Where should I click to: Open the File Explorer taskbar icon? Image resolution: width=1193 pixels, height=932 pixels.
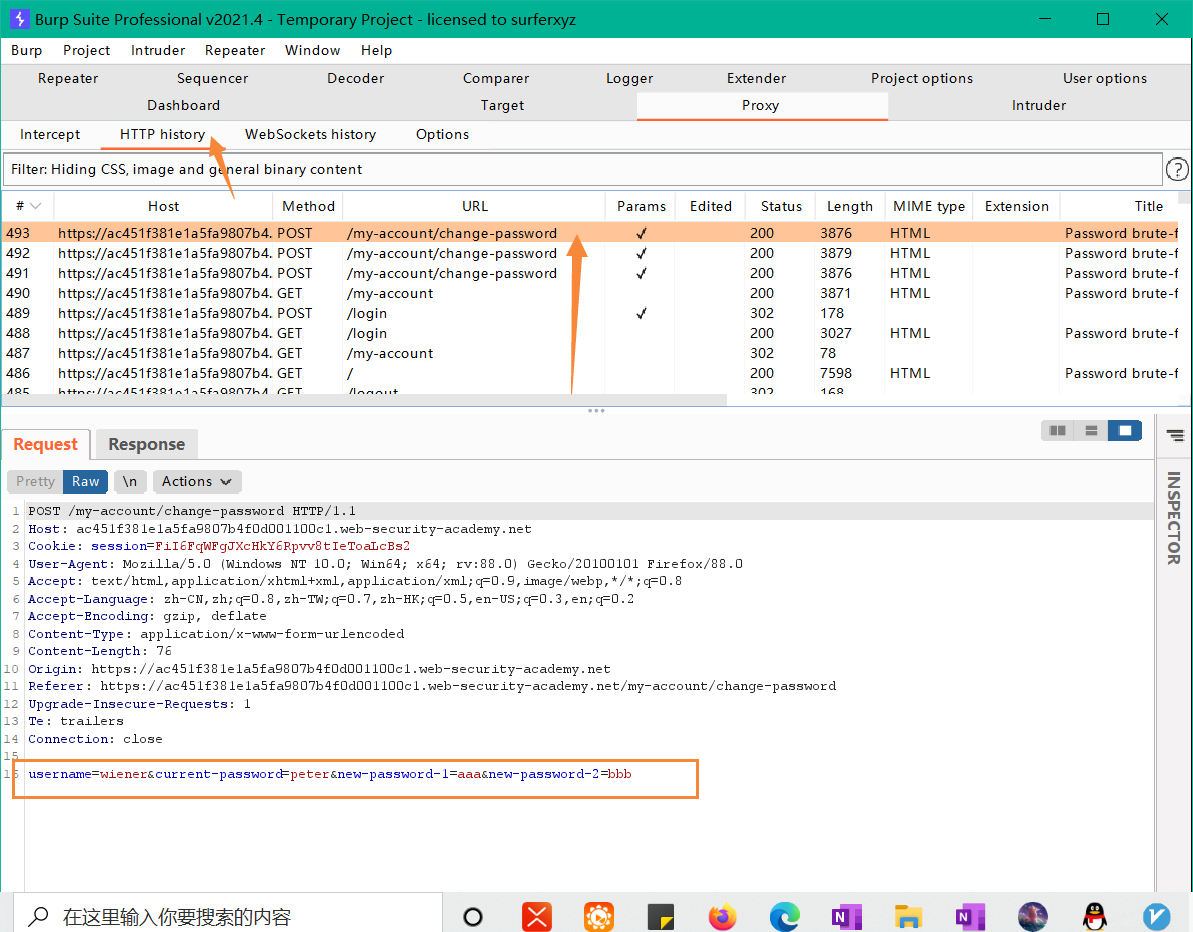908,917
